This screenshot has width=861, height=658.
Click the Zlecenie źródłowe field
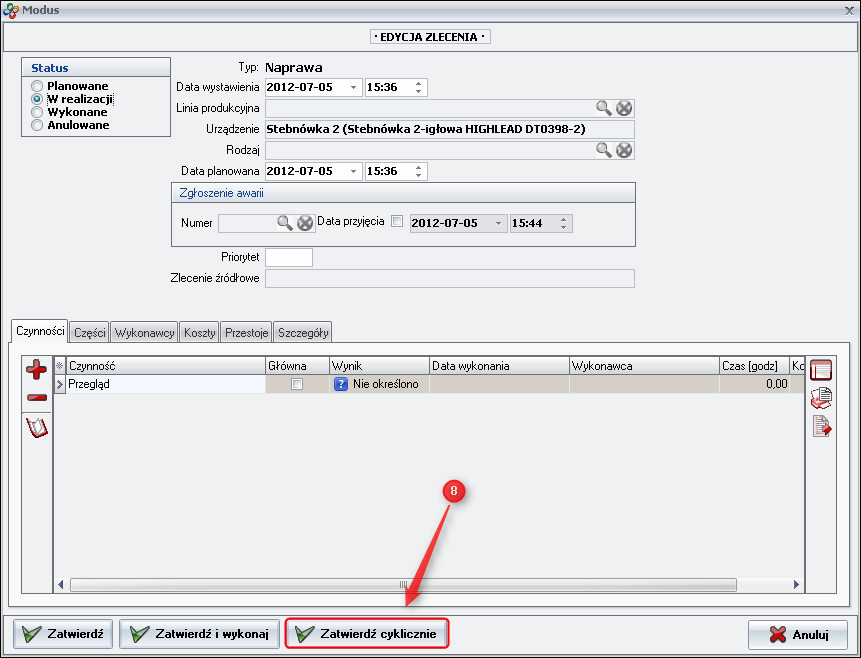(x=450, y=278)
